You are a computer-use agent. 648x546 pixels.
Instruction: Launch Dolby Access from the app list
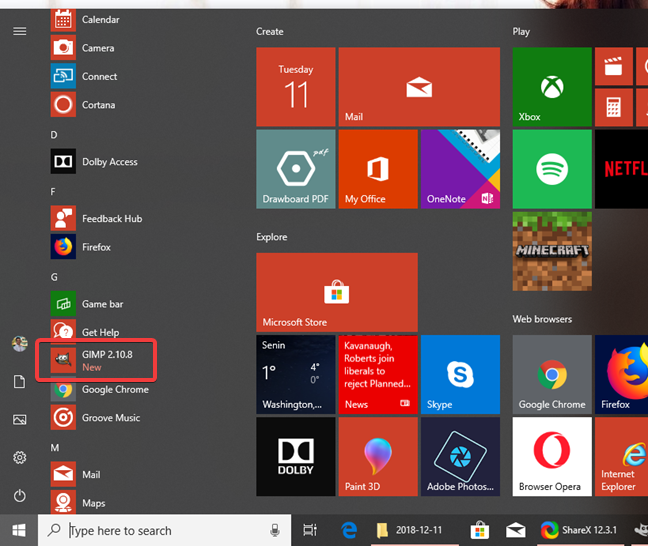94,162
